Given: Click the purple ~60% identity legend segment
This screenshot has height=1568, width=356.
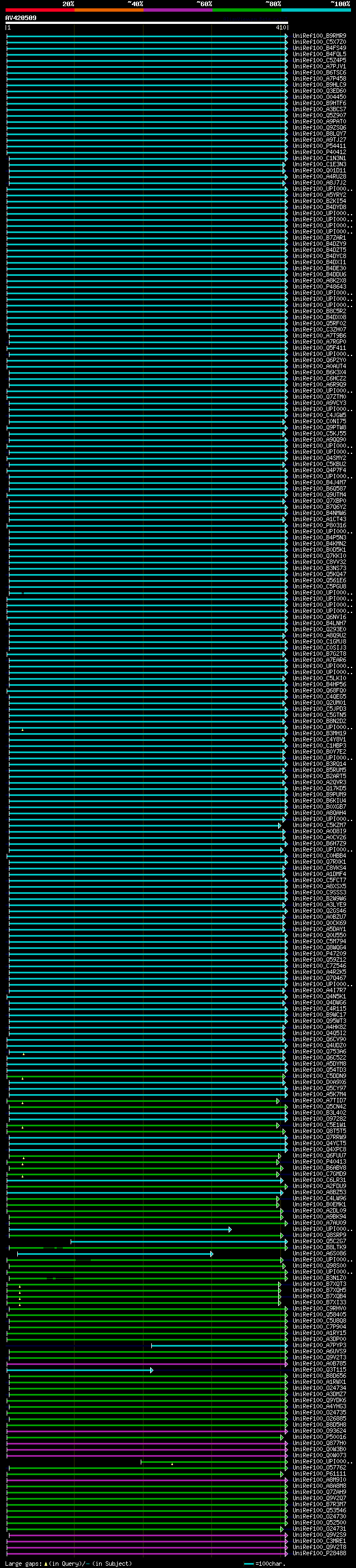Looking at the screenshot, I should click(x=177, y=10).
